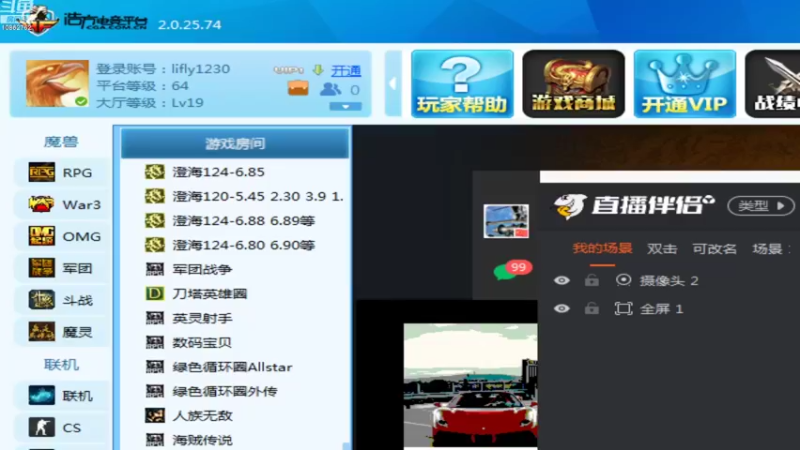Toggle the lock on 摄像头 2
This screenshot has width=800, height=450.
coord(592,280)
